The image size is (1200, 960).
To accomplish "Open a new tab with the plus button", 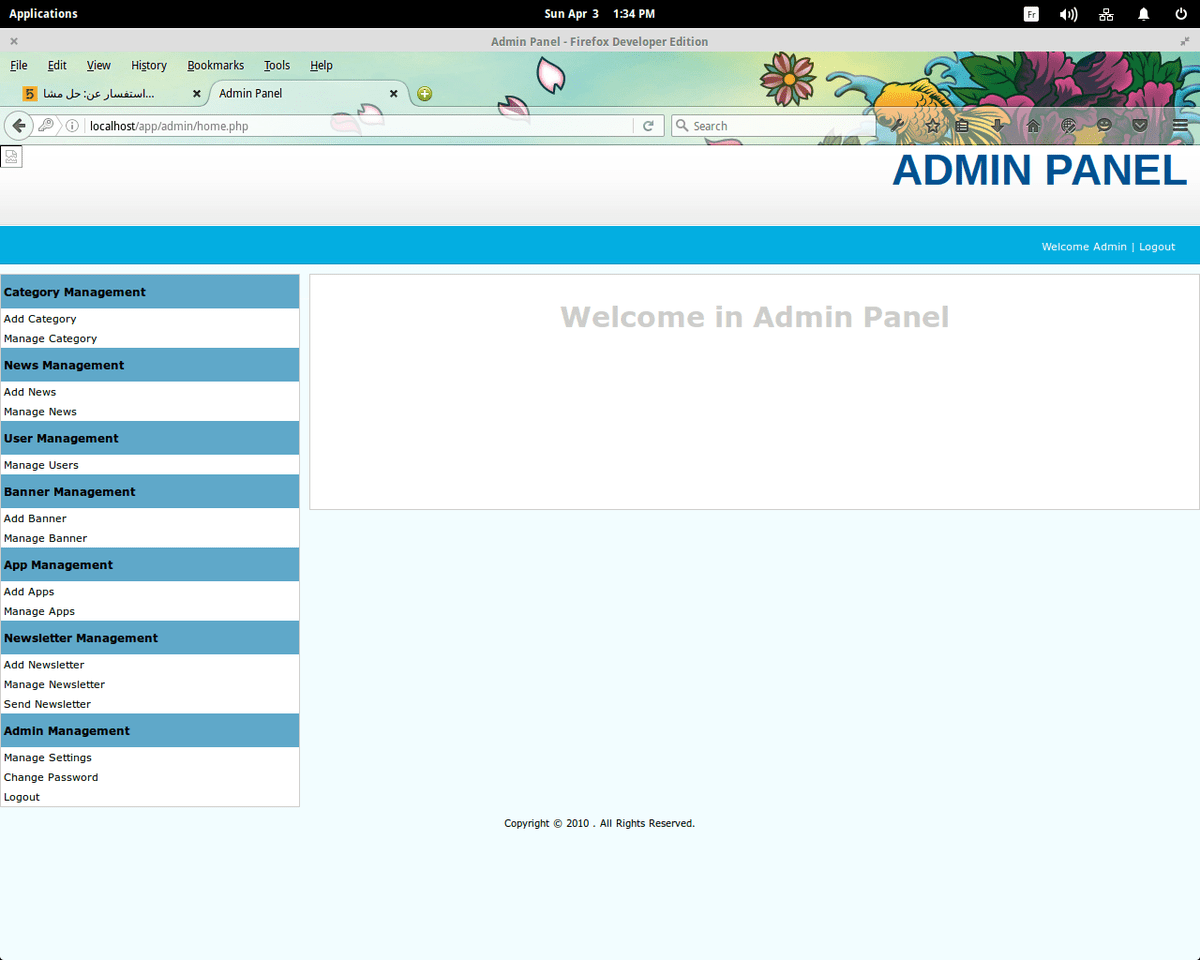I will coord(425,94).
